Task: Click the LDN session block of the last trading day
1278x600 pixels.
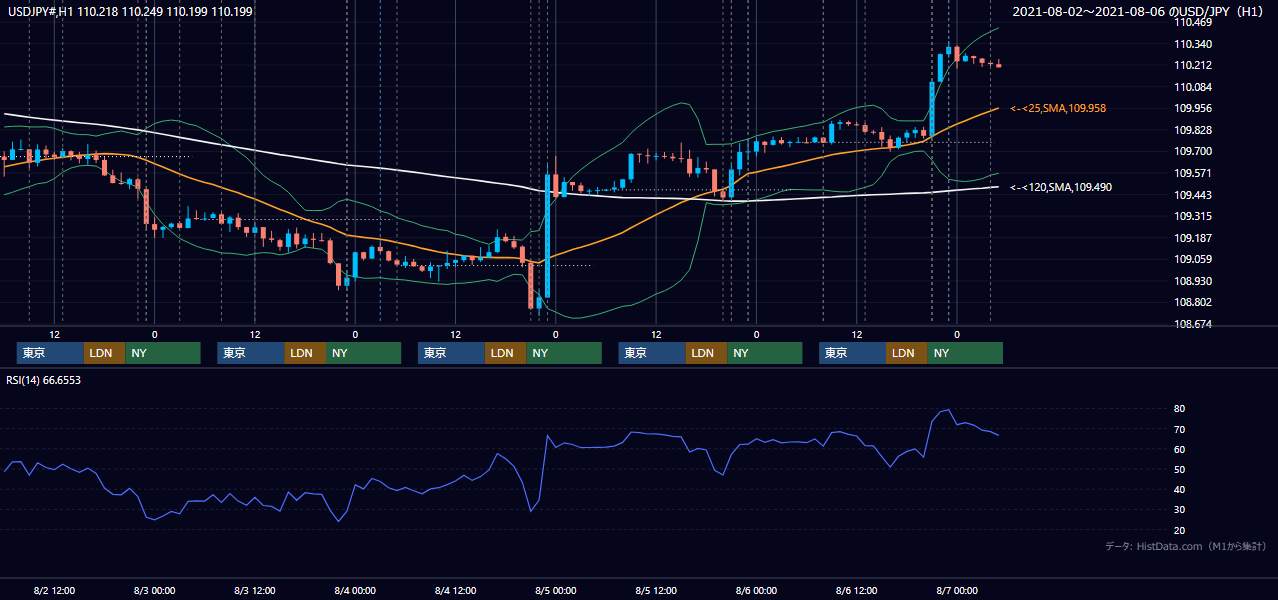Action: (x=906, y=353)
